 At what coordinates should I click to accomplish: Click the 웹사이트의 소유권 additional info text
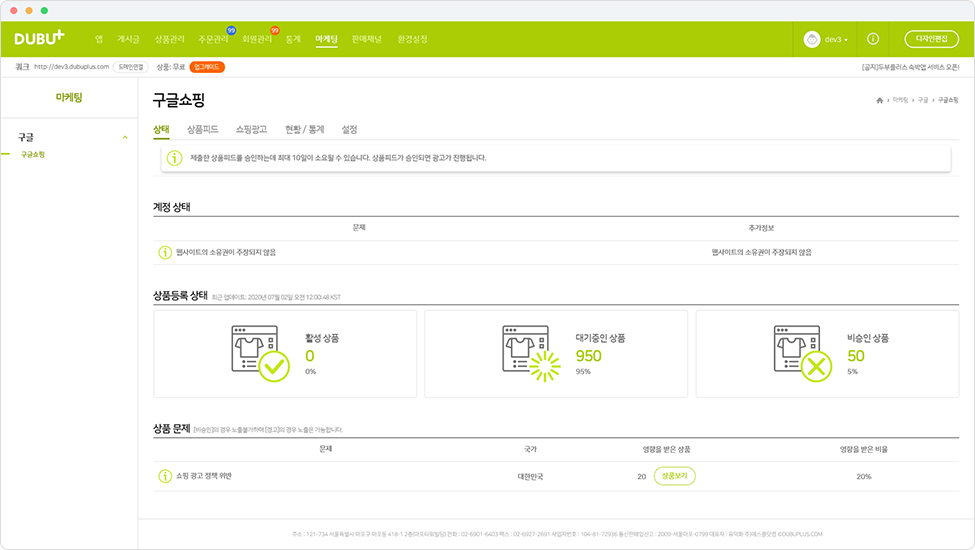coord(761,252)
